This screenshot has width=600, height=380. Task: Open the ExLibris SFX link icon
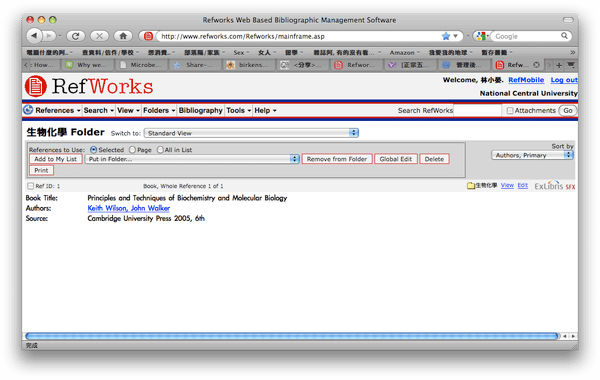554,186
